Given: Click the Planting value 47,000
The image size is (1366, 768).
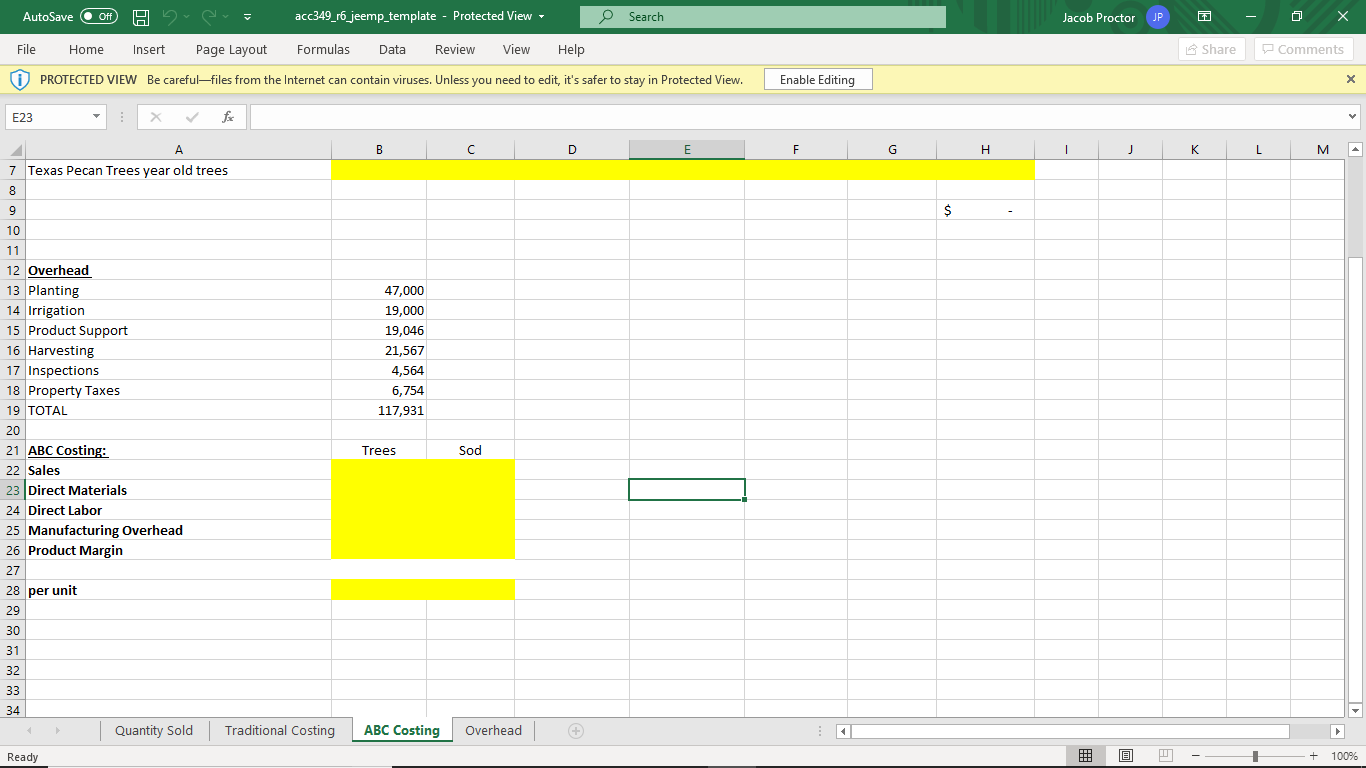Looking at the screenshot, I should [379, 290].
